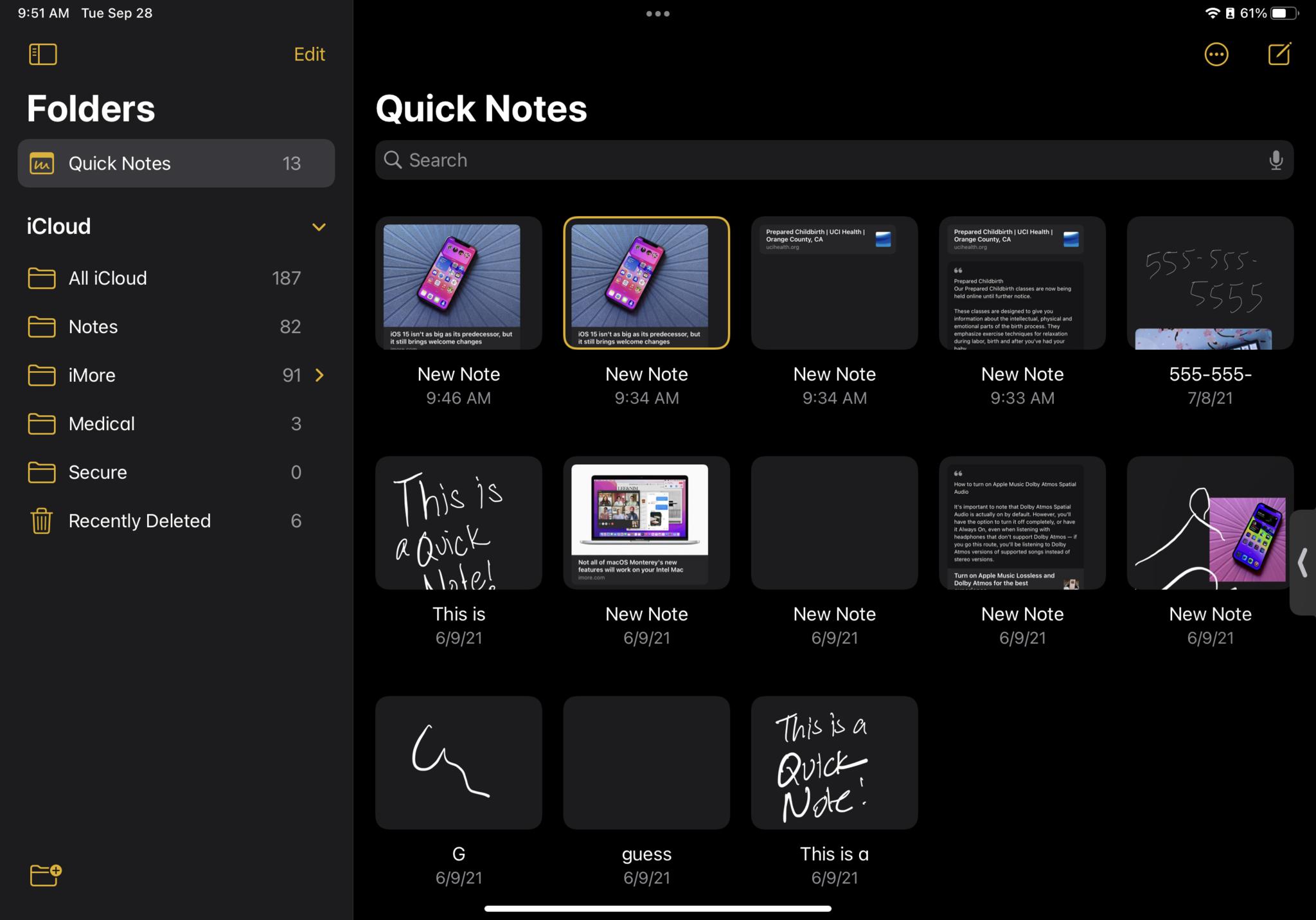Tap the iMore count 91
This screenshot has width=1316, height=920.
click(292, 375)
